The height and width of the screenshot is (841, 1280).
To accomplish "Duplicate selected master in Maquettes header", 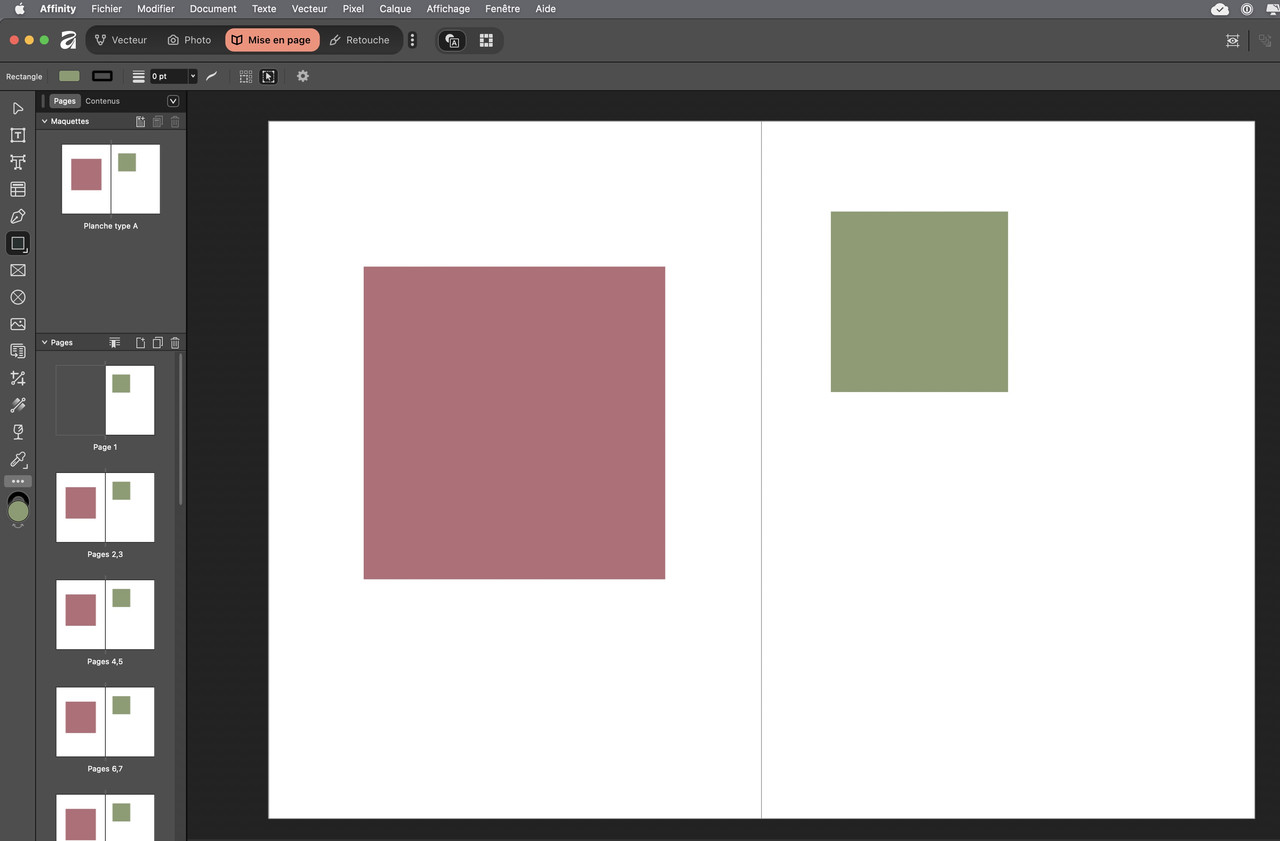I will click(157, 121).
